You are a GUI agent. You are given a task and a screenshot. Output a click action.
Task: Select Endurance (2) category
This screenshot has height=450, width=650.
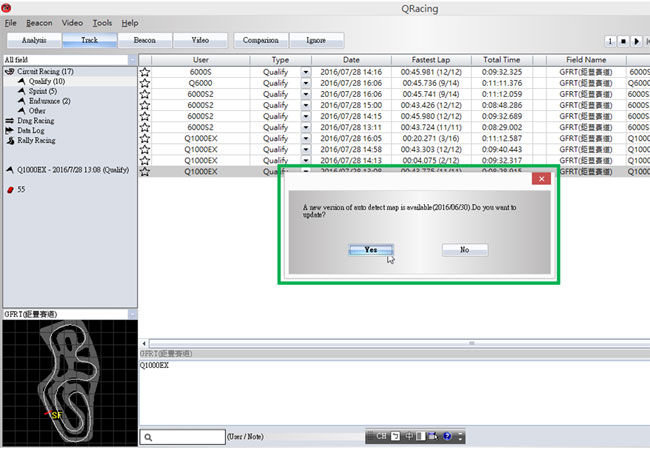[x=49, y=101]
